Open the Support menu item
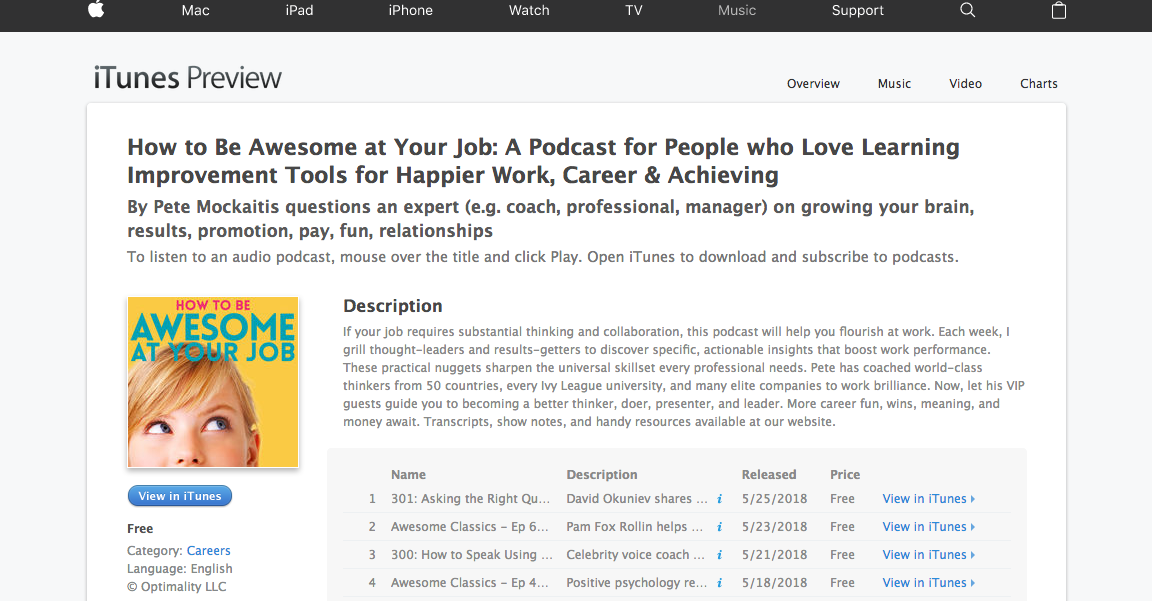This screenshot has width=1152, height=601. (x=857, y=10)
